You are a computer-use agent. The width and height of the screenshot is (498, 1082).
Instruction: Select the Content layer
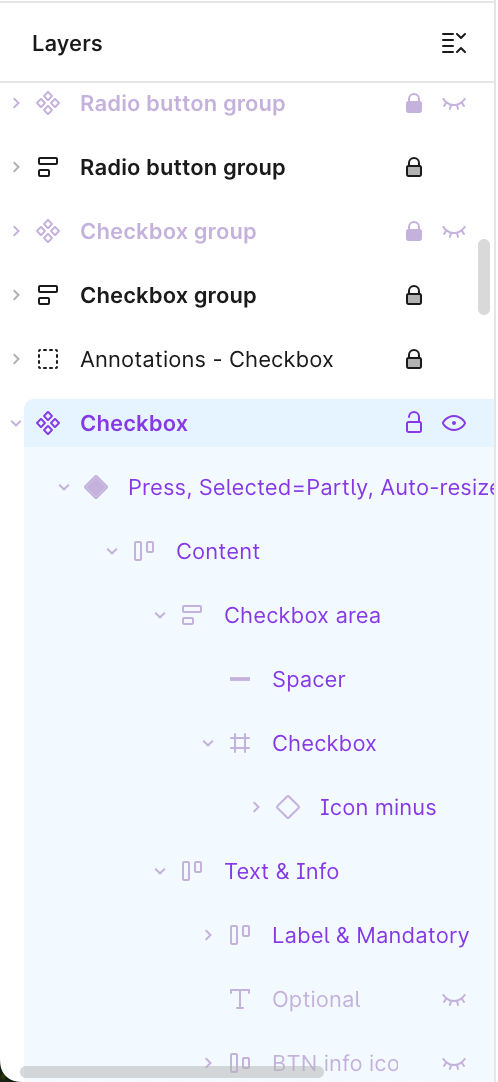point(218,551)
